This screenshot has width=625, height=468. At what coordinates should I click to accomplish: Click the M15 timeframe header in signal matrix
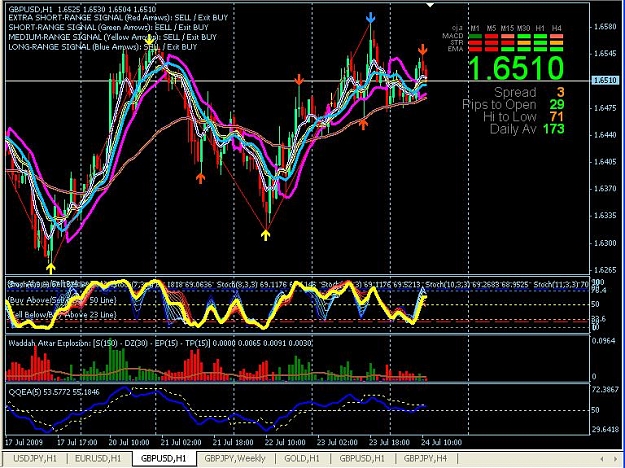coord(507,28)
